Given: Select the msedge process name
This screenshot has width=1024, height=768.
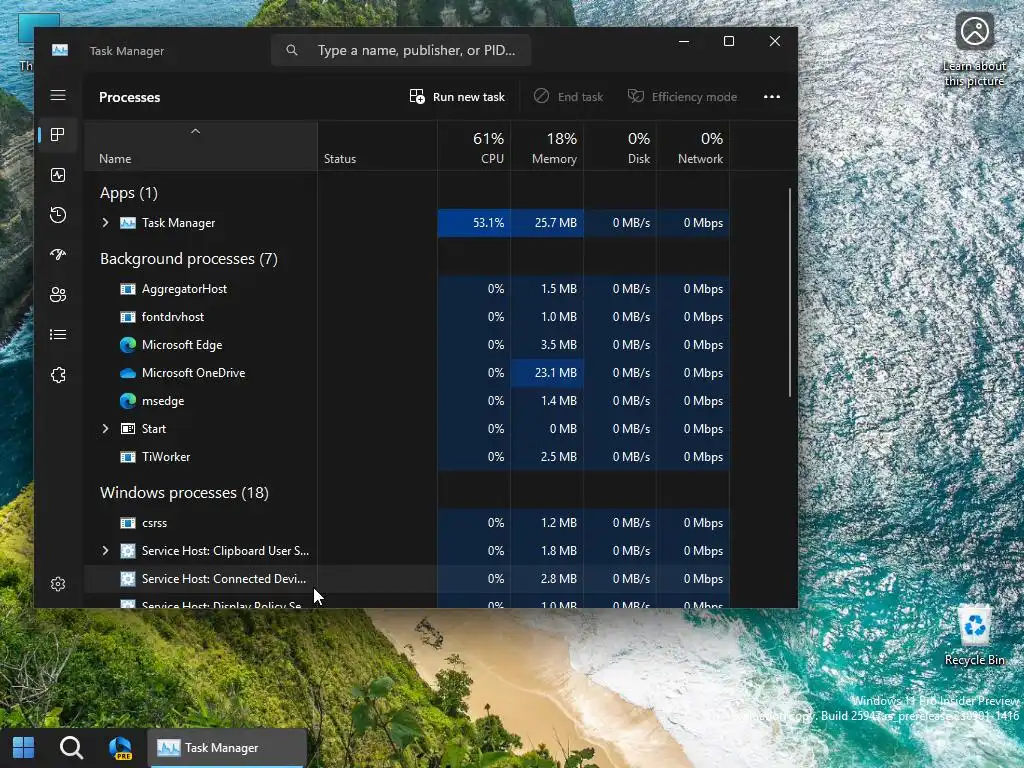Looking at the screenshot, I should click(x=163, y=401).
